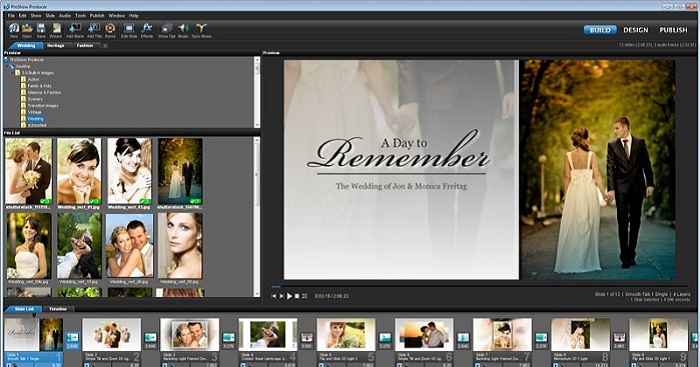Click the transition icon after Slide 6
700x367 pixels.
click(x=463, y=338)
